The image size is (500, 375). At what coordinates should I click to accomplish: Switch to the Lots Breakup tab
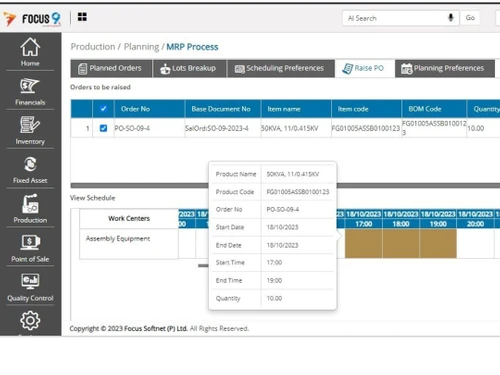tap(189, 68)
